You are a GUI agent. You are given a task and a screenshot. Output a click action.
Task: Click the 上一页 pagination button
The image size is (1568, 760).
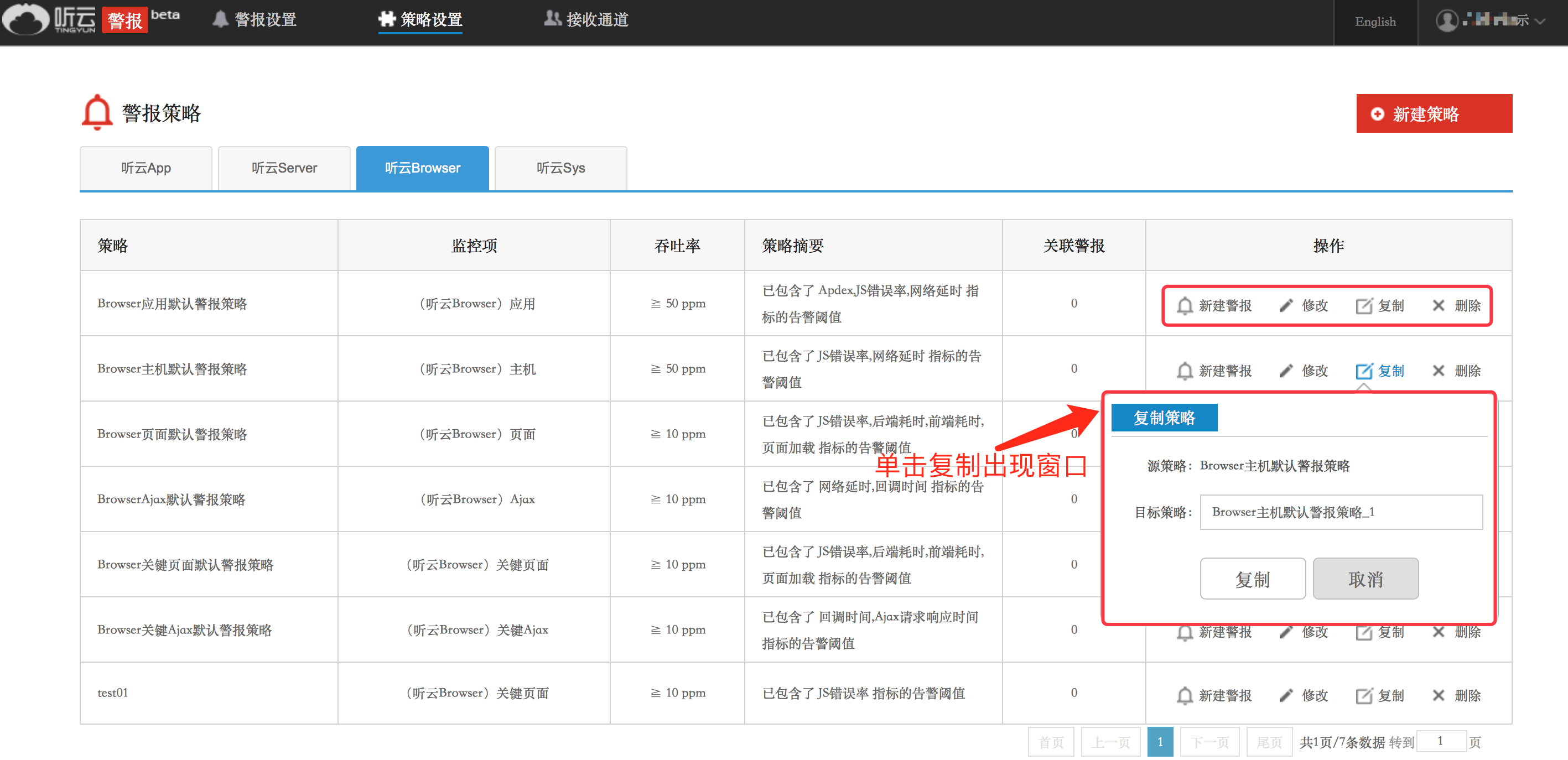point(1111,742)
